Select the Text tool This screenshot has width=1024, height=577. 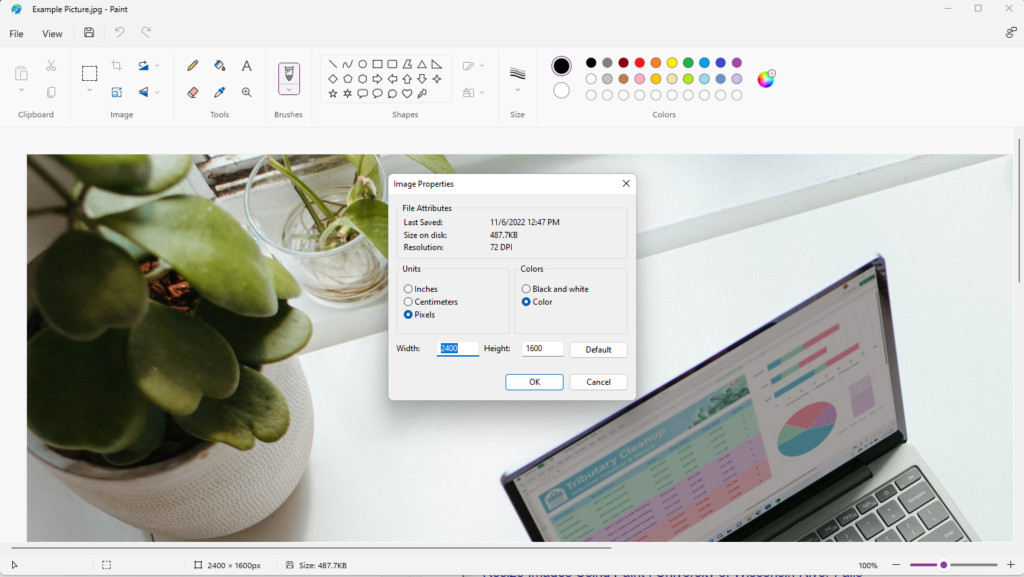pyautogui.click(x=246, y=65)
